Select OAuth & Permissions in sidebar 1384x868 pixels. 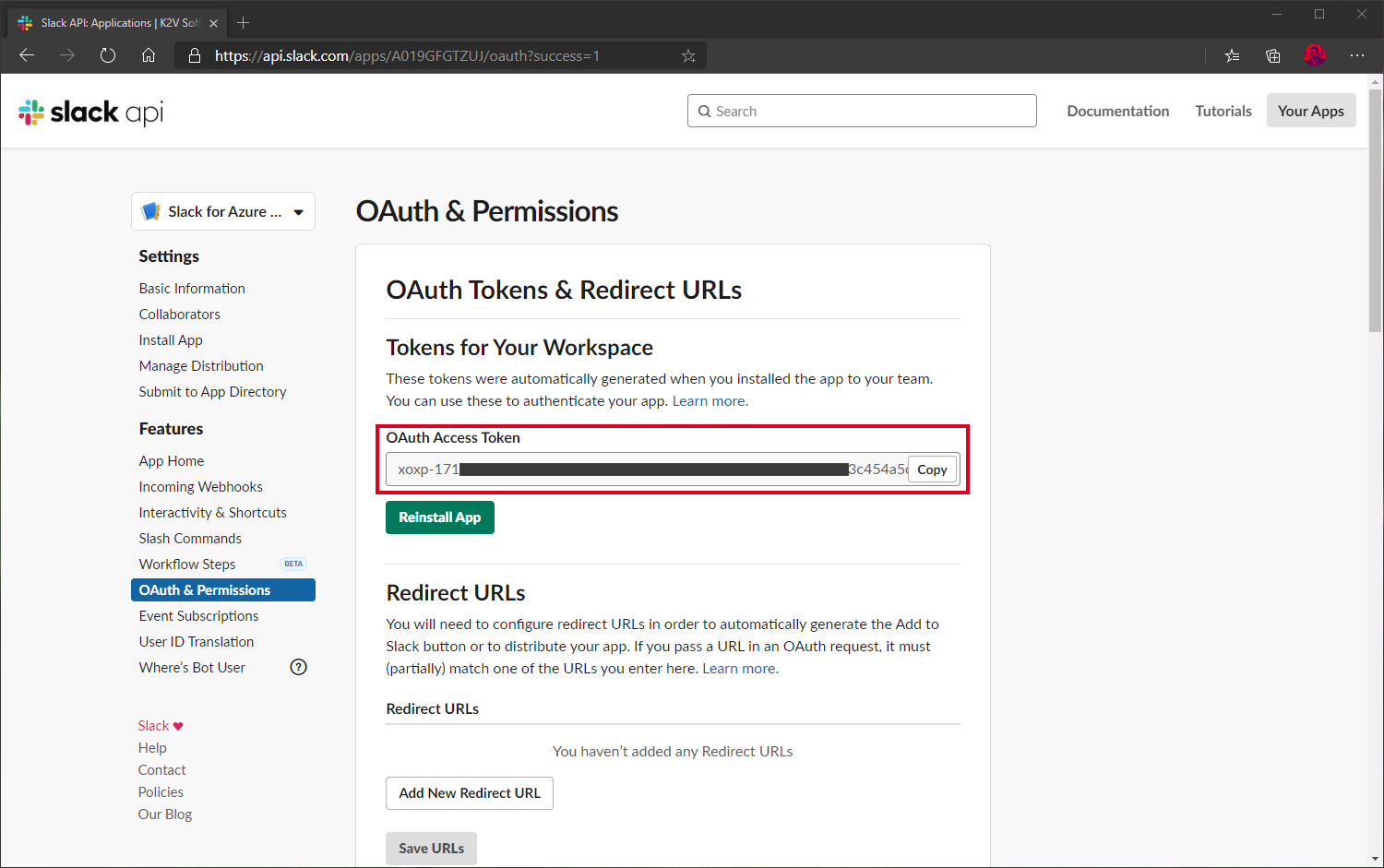coord(223,590)
